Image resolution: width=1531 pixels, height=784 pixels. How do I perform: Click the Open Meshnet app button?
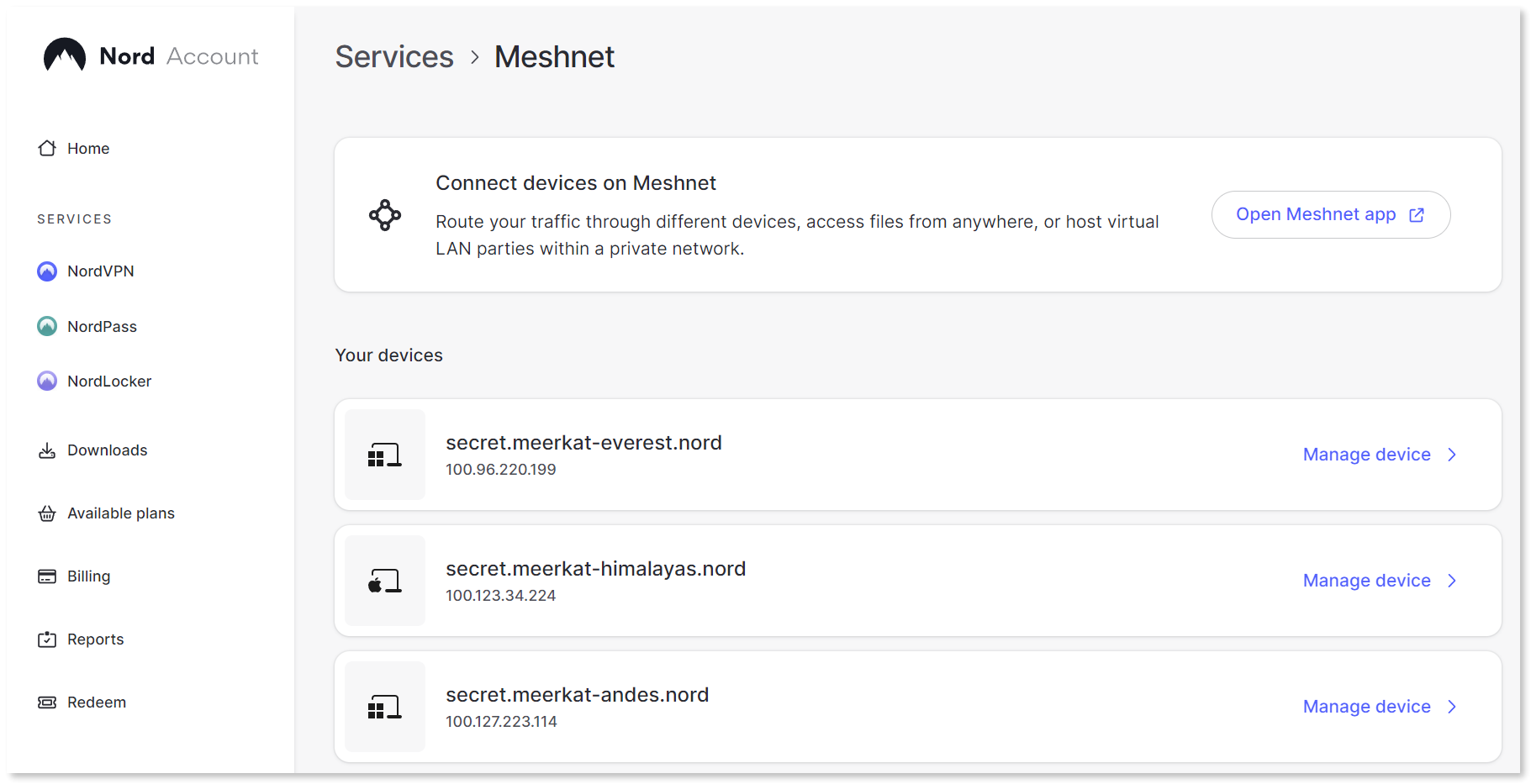point(1331,214)
